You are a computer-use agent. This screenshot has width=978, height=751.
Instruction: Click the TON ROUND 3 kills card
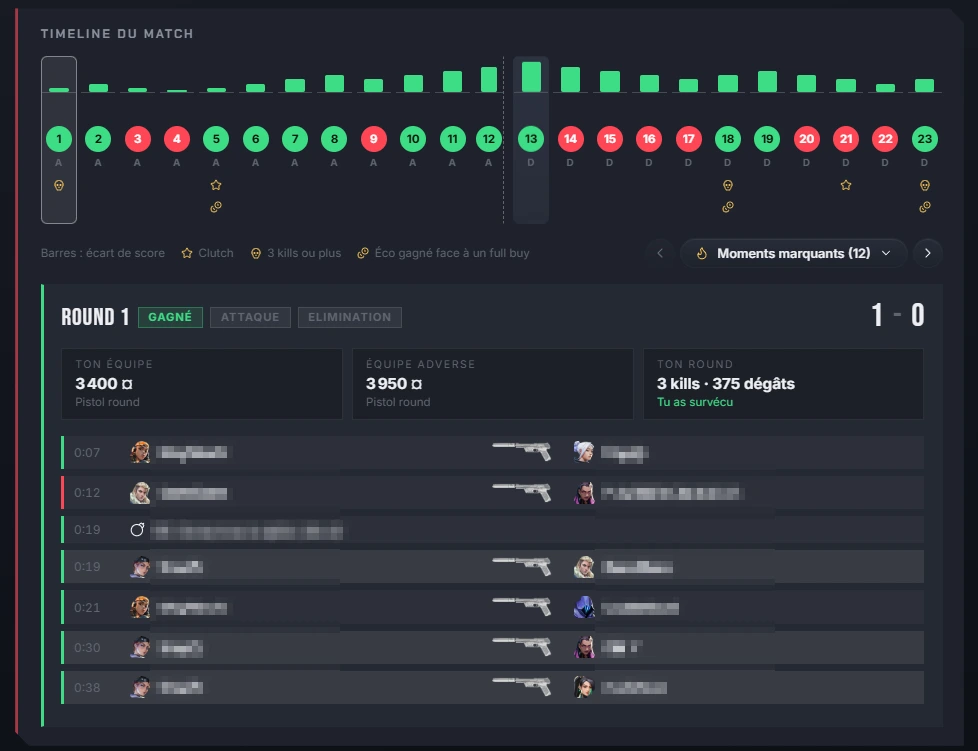tap(783, 384)
